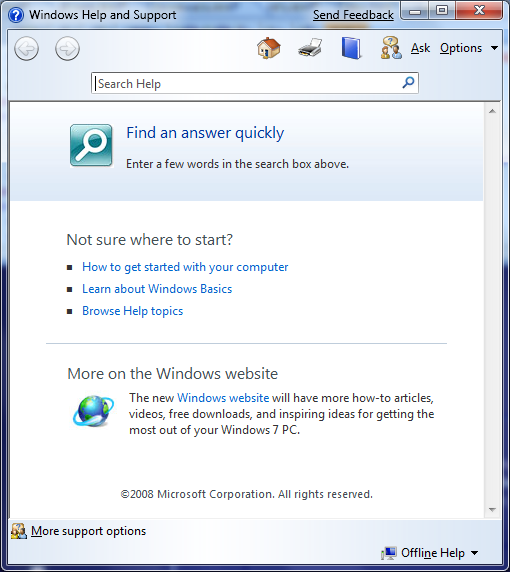Click the More support options icon
Screen dimensions: 510x572
19,531
